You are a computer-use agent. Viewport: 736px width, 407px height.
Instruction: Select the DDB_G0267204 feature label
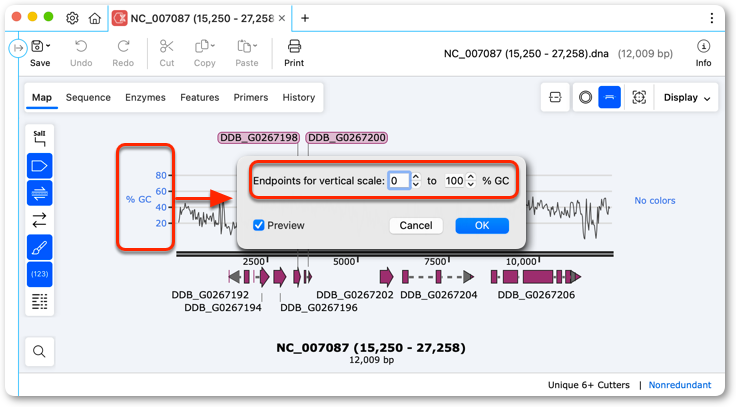[439, 295]
